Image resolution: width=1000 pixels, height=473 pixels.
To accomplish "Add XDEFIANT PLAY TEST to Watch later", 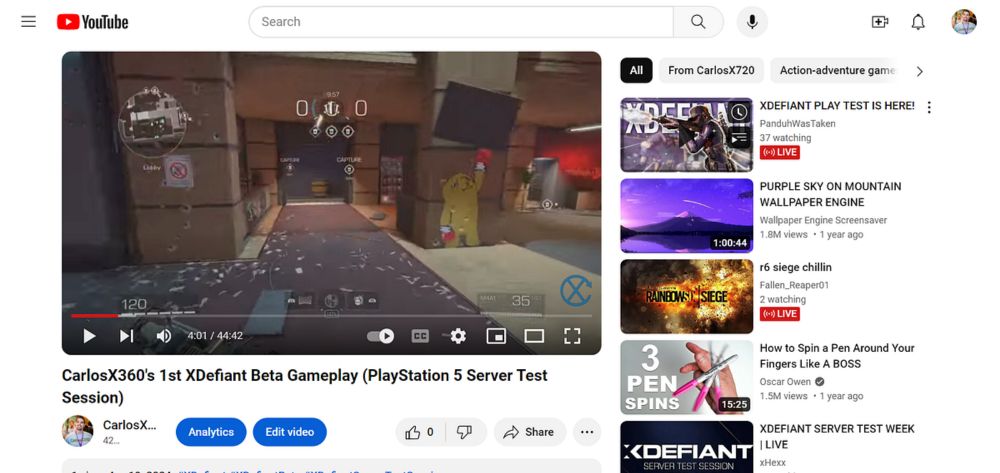I will coord(739,112).
